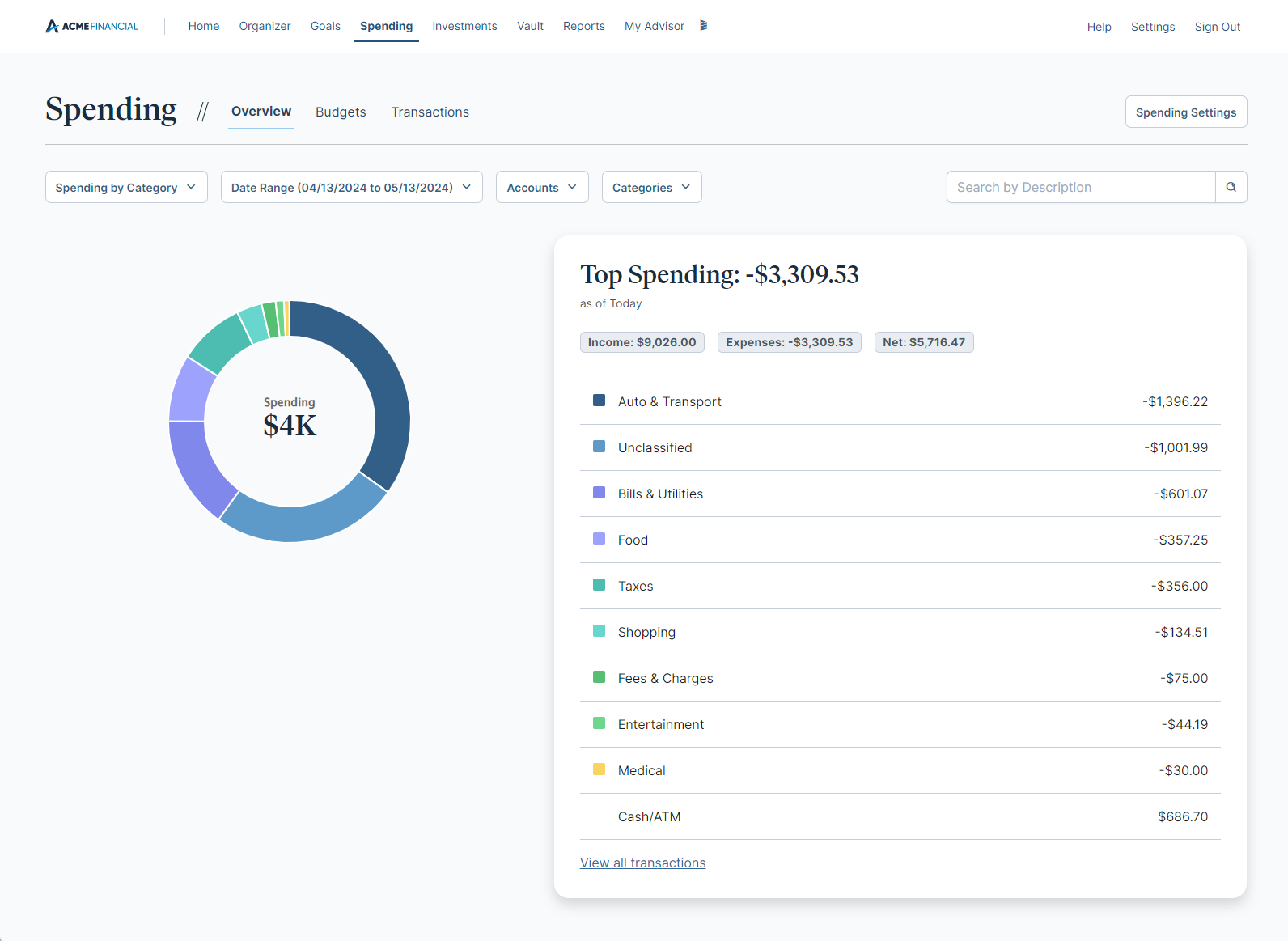Focus the Search by Description field
The image size is (1288, 941).
1080,187
